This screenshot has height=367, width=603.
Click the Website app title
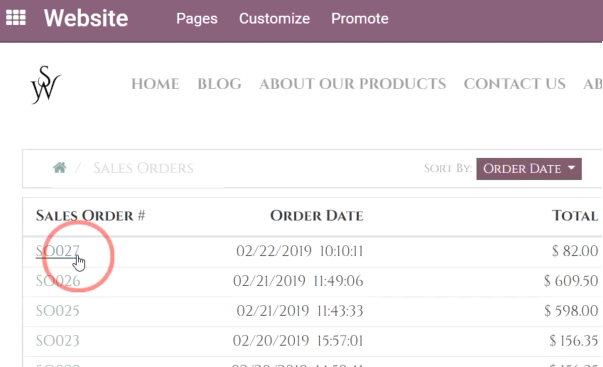pyautogui.click(x=86, y=18)
